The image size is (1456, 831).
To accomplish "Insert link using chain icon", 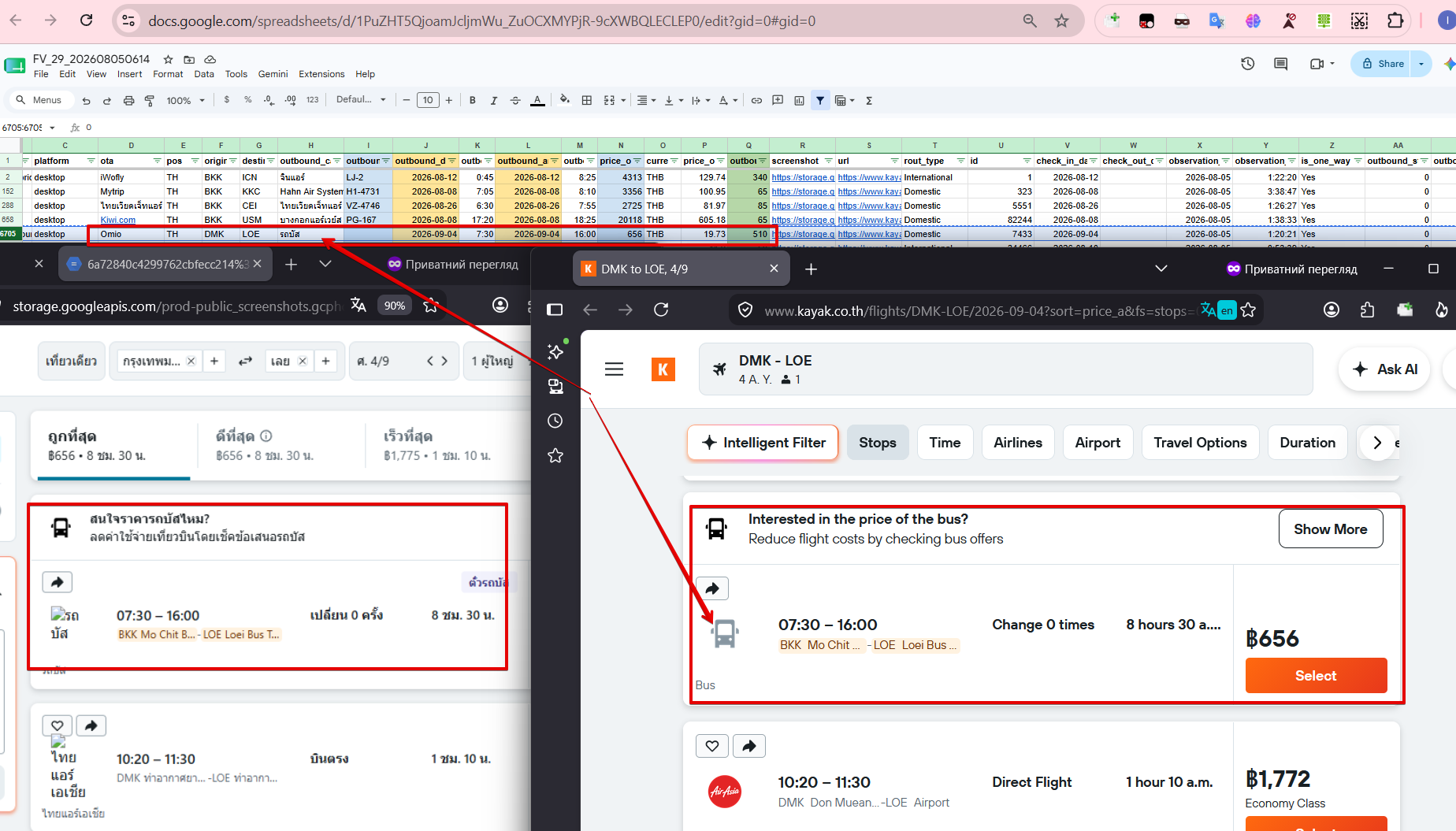I will (x=756, y=100).
